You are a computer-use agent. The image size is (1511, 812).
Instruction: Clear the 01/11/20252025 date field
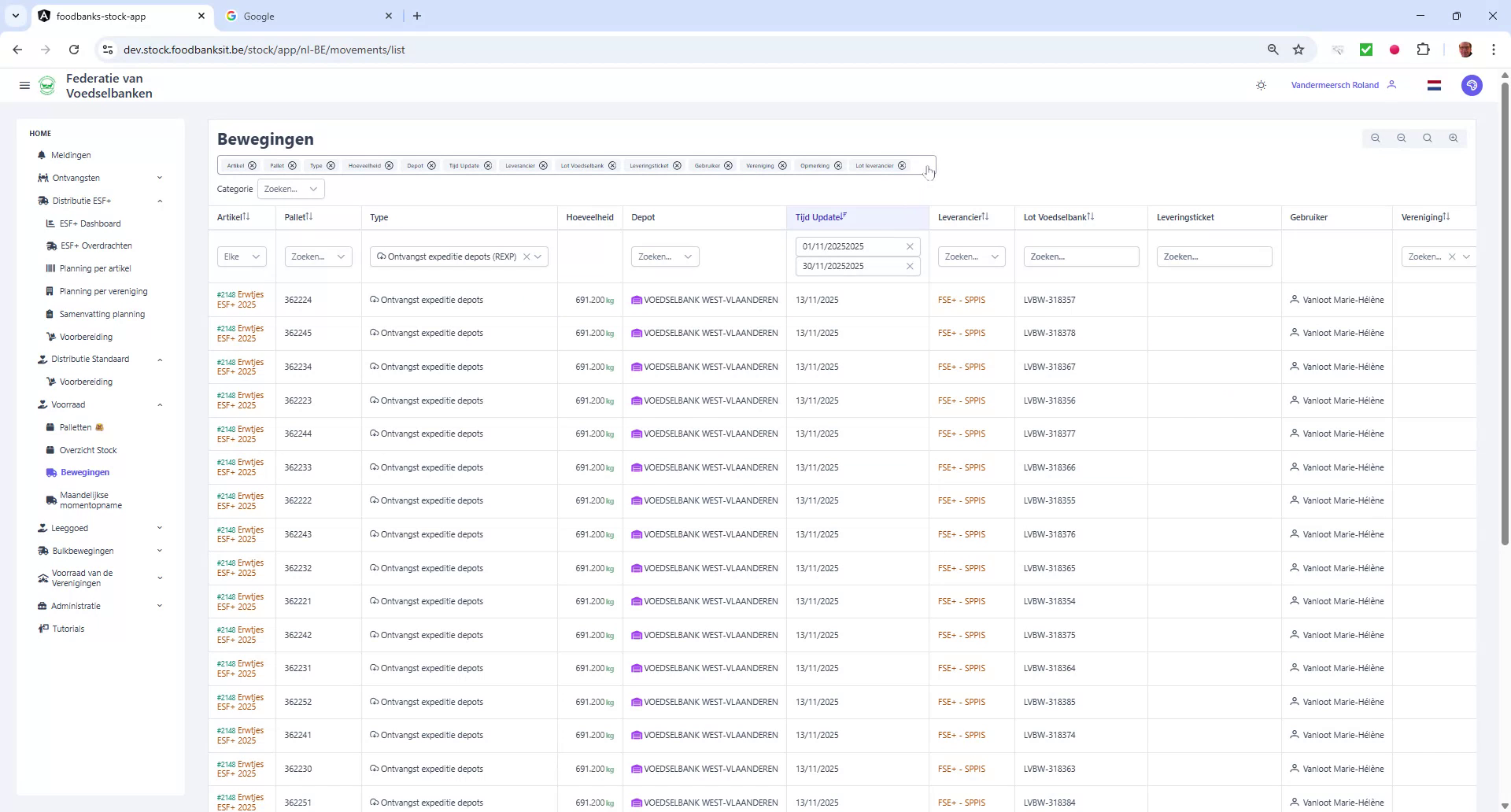911,246
